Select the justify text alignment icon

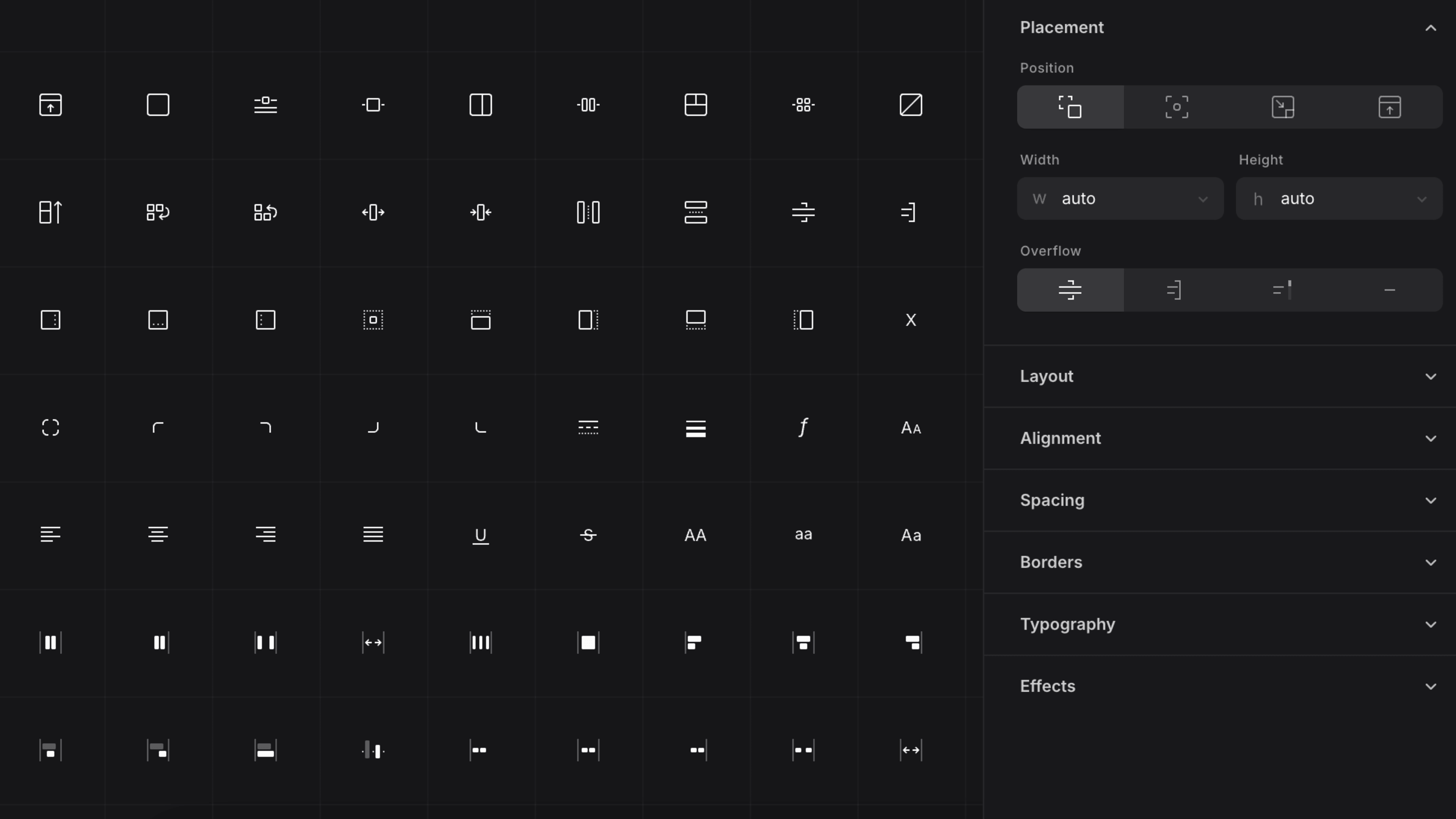tap(372, 535)
